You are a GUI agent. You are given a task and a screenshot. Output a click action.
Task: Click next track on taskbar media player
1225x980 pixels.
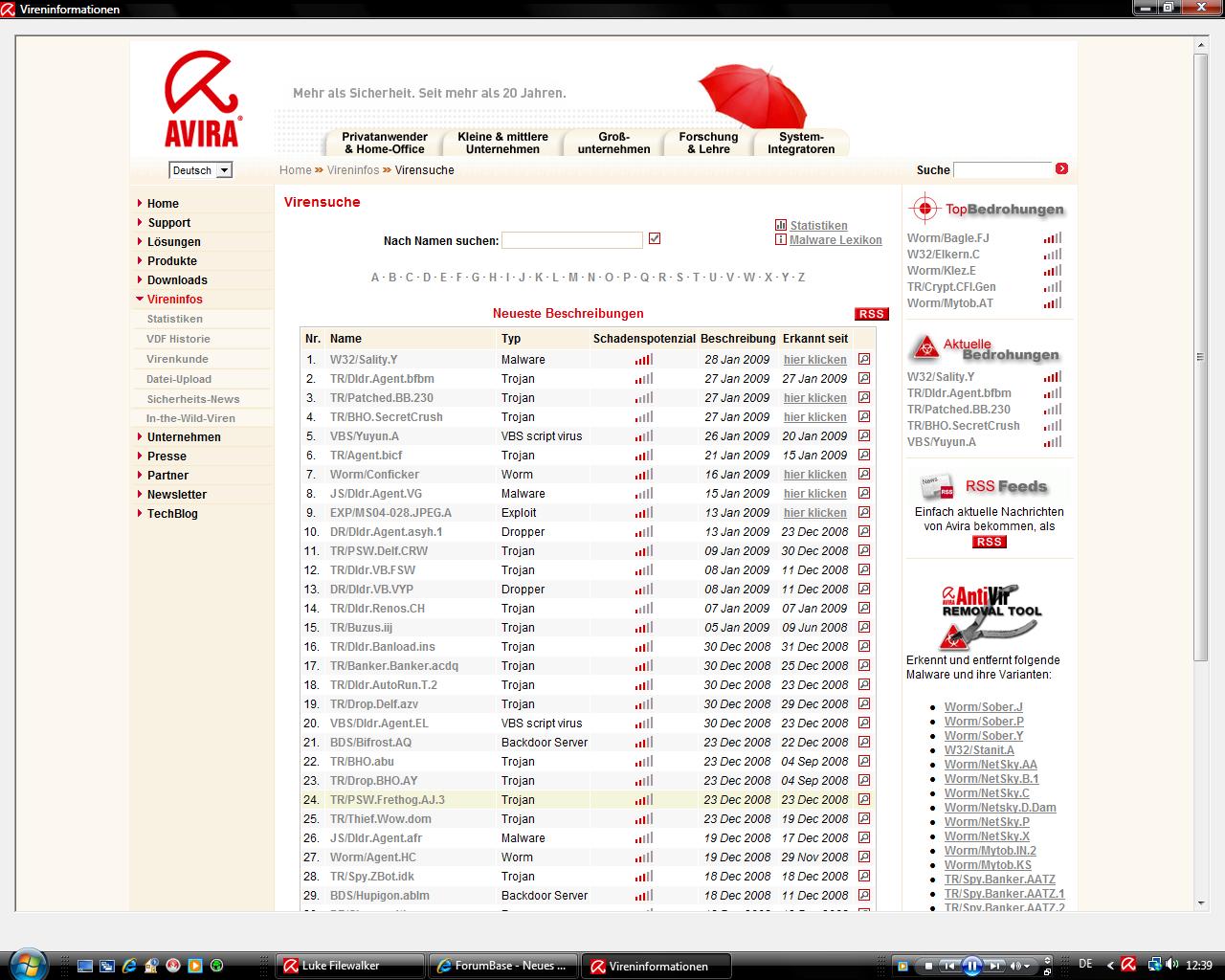point(995,966)
